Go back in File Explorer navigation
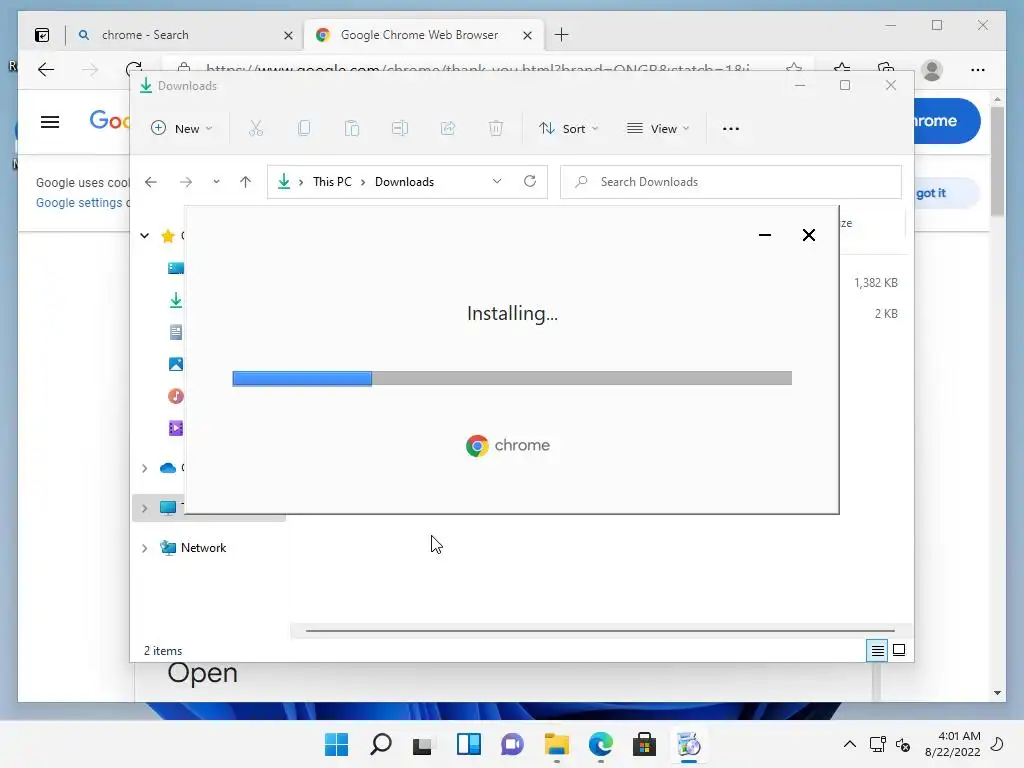 coord(151,182)
